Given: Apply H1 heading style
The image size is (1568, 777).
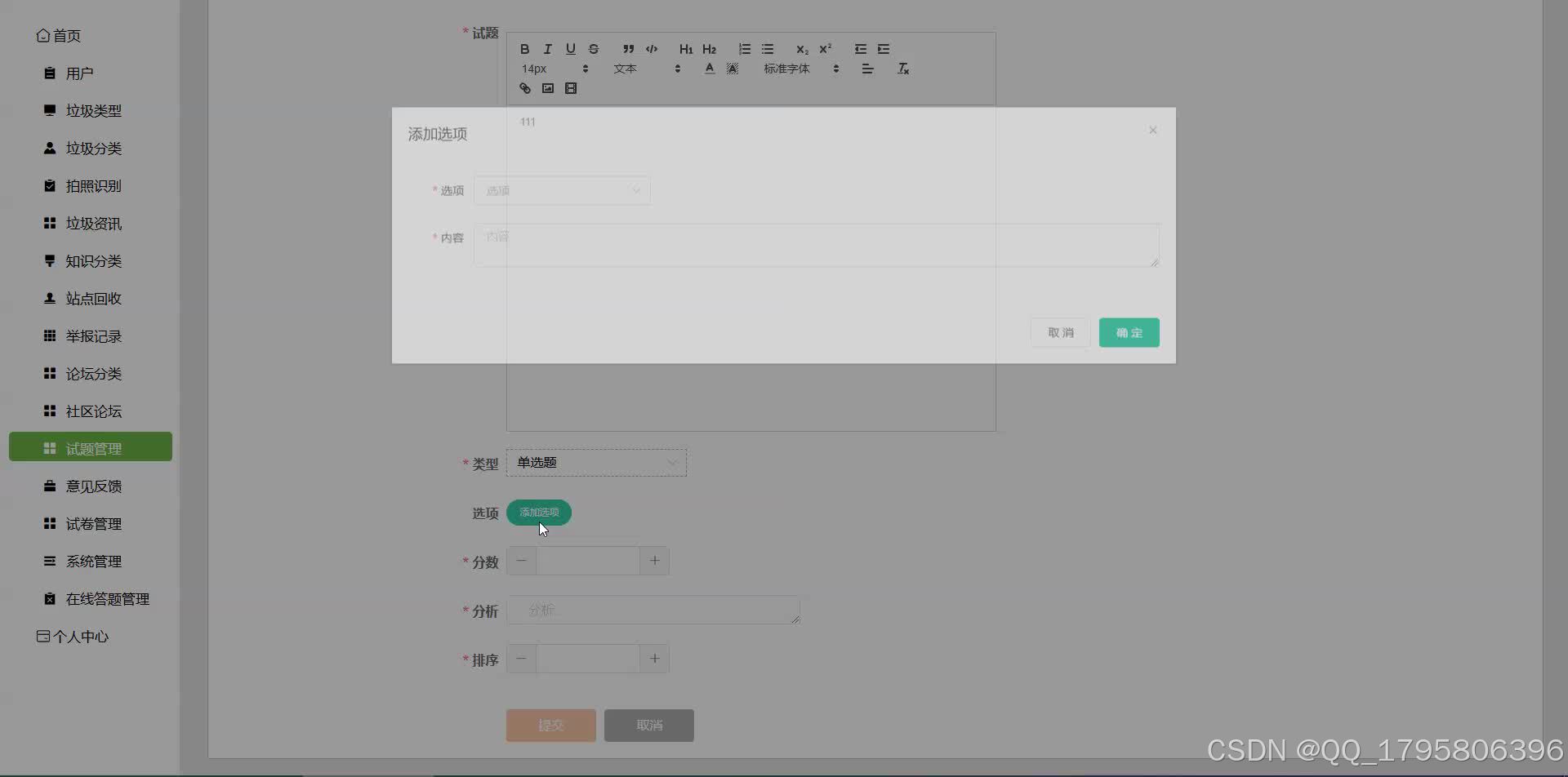Looking at the screenshot, I should tap(686, 49).
